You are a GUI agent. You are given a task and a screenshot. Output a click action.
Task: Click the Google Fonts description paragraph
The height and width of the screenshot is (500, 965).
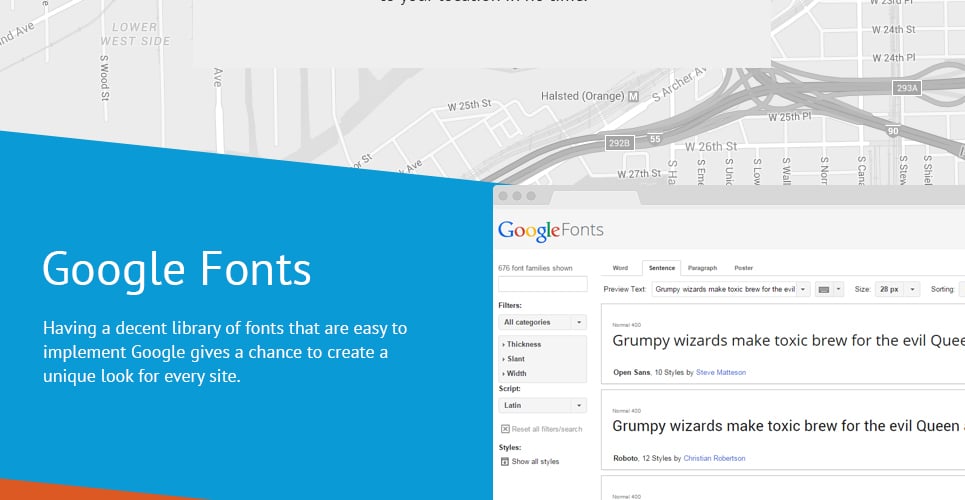[225, 352]
